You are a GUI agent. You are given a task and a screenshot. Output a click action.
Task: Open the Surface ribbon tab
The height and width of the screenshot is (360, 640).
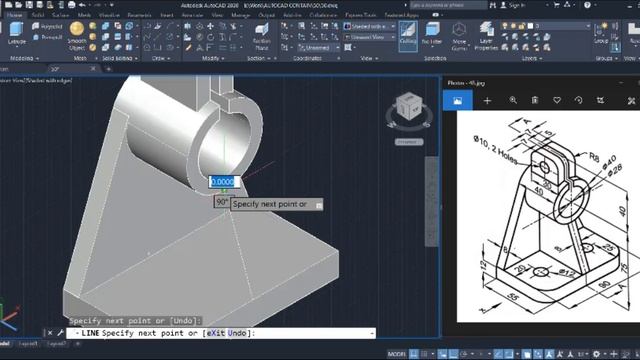click(x=60, y=15)
